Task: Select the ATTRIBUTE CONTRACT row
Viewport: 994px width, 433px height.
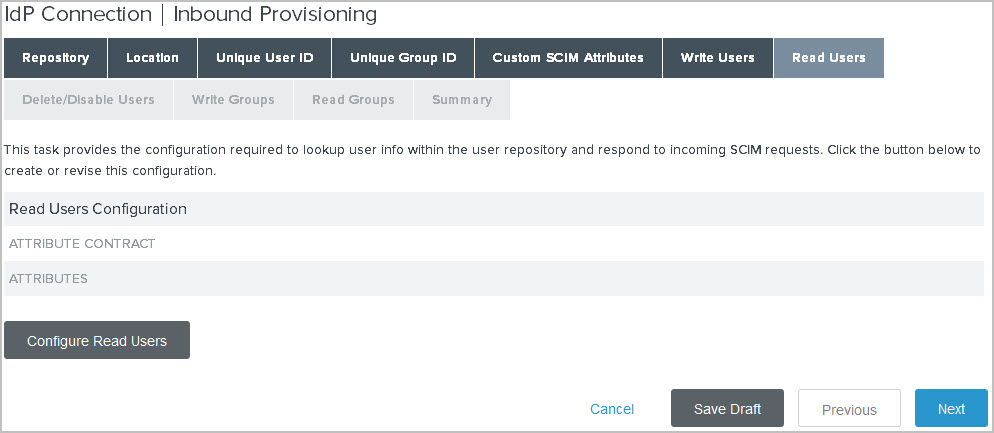Action: (x=82, y=244)
